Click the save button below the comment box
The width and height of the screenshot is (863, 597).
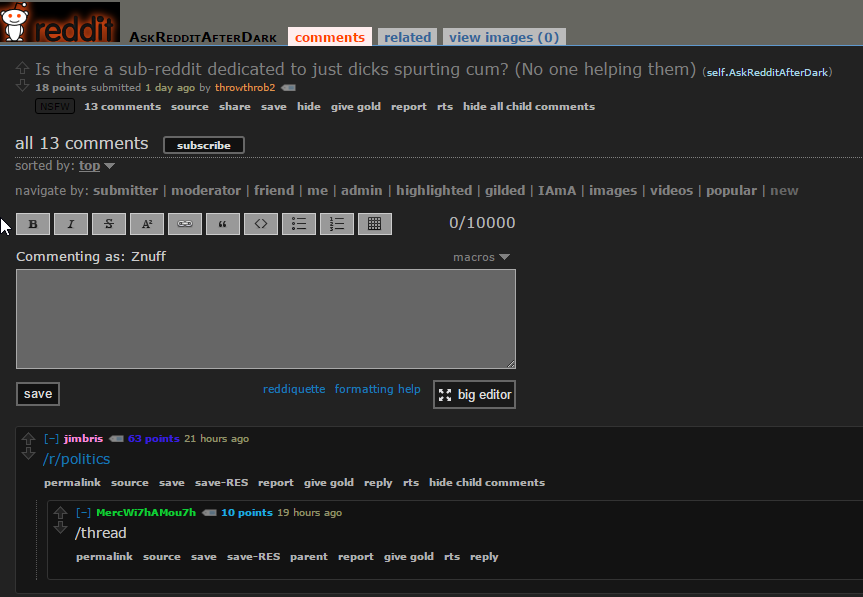[38, 394]
